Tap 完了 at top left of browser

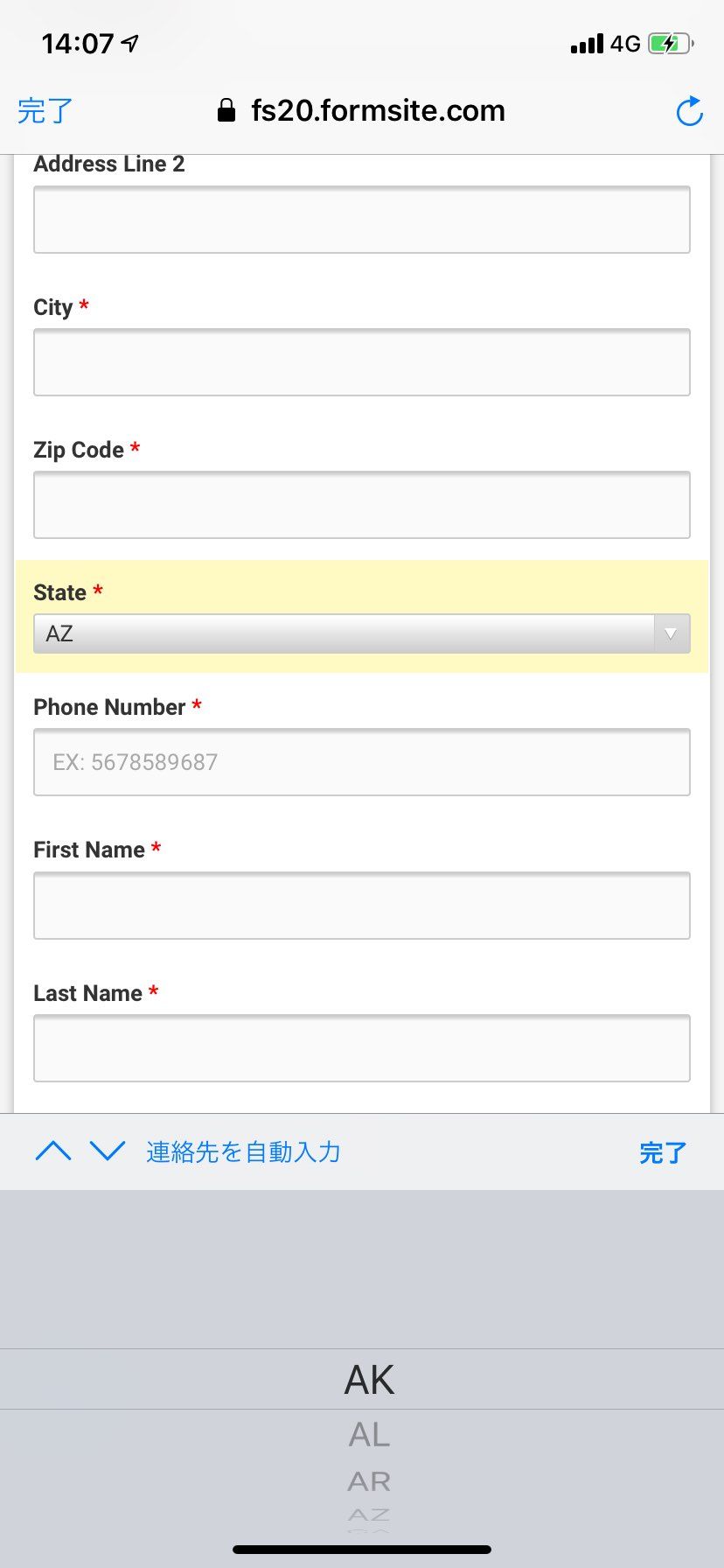[x=45, y=111]
